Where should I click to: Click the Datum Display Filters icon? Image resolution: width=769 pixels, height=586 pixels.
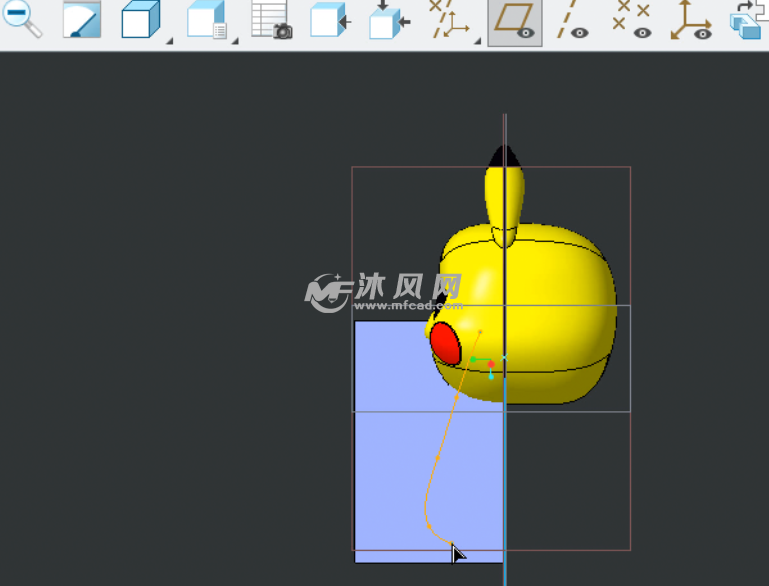pyautogui.click(x=448, y=20)
